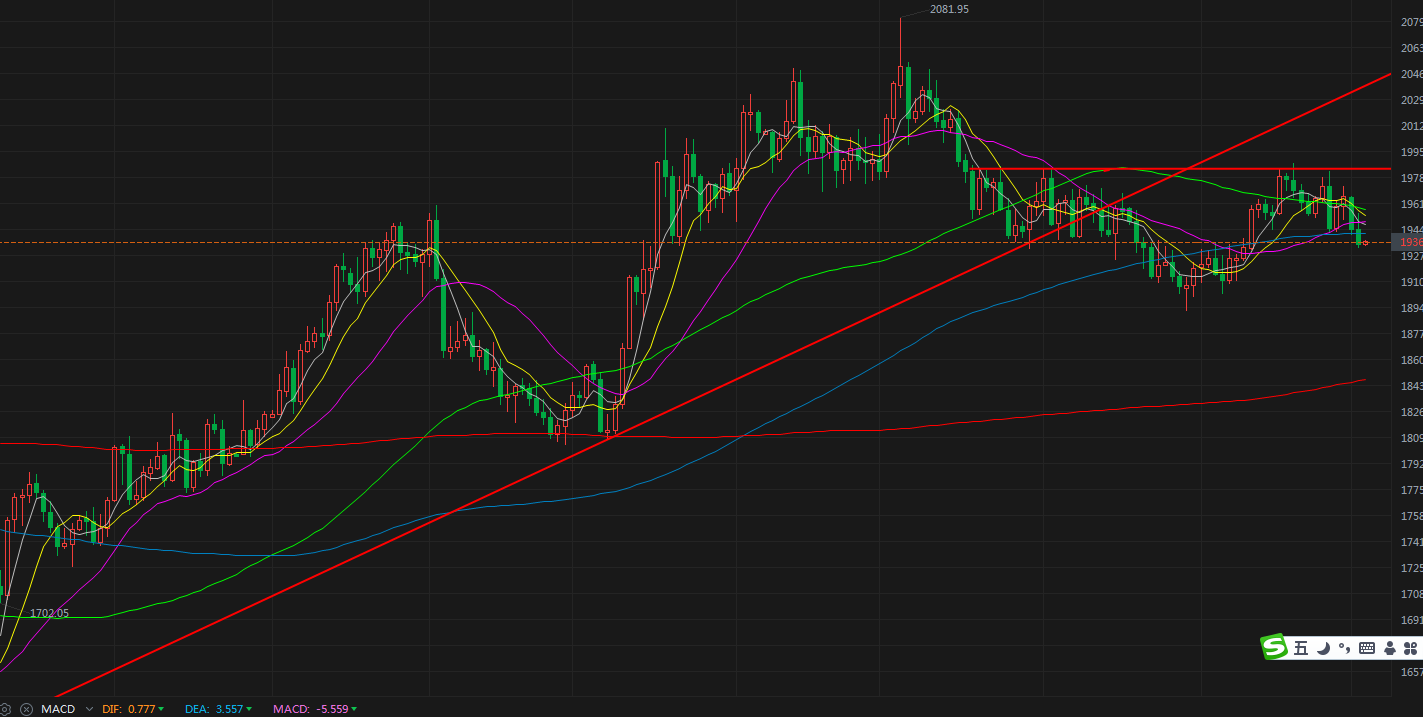Open the pink MACD value dropdown arrow
The width and height of the screenshot is (1423, 717).
(x=354, y=709)
